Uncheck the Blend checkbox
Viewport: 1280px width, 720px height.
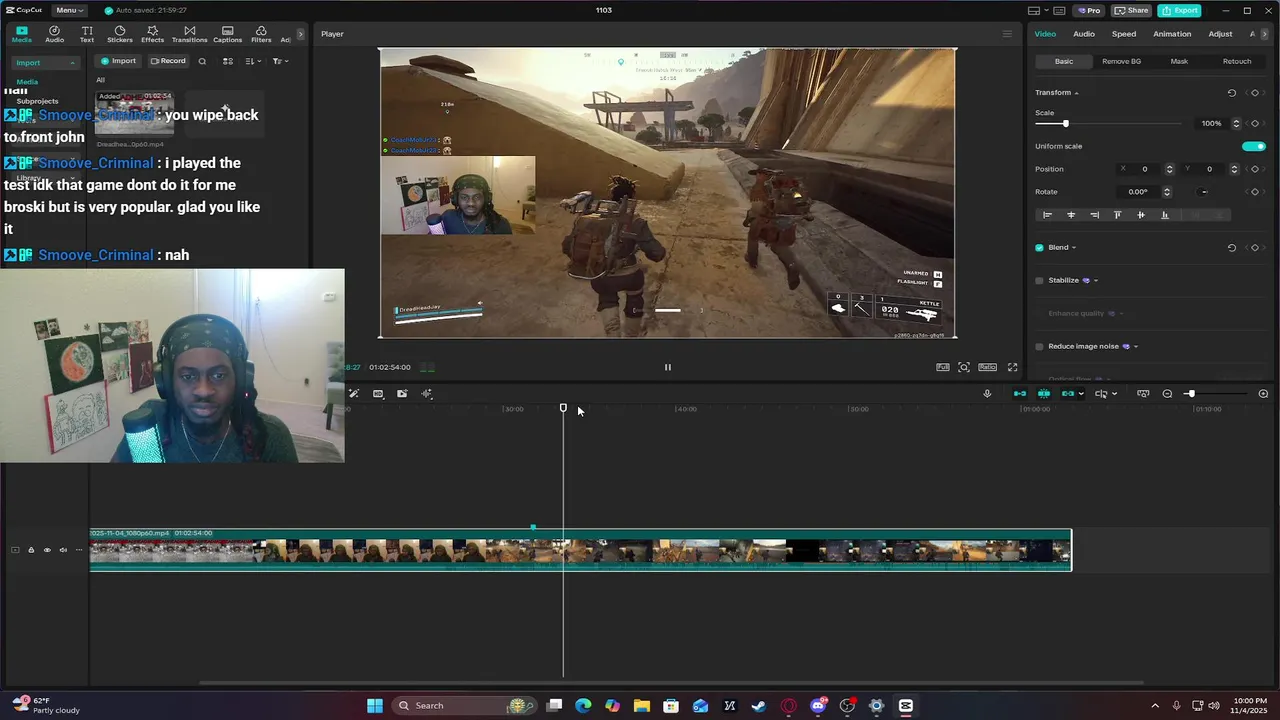pyautogui.click(x=1039, y=248)
